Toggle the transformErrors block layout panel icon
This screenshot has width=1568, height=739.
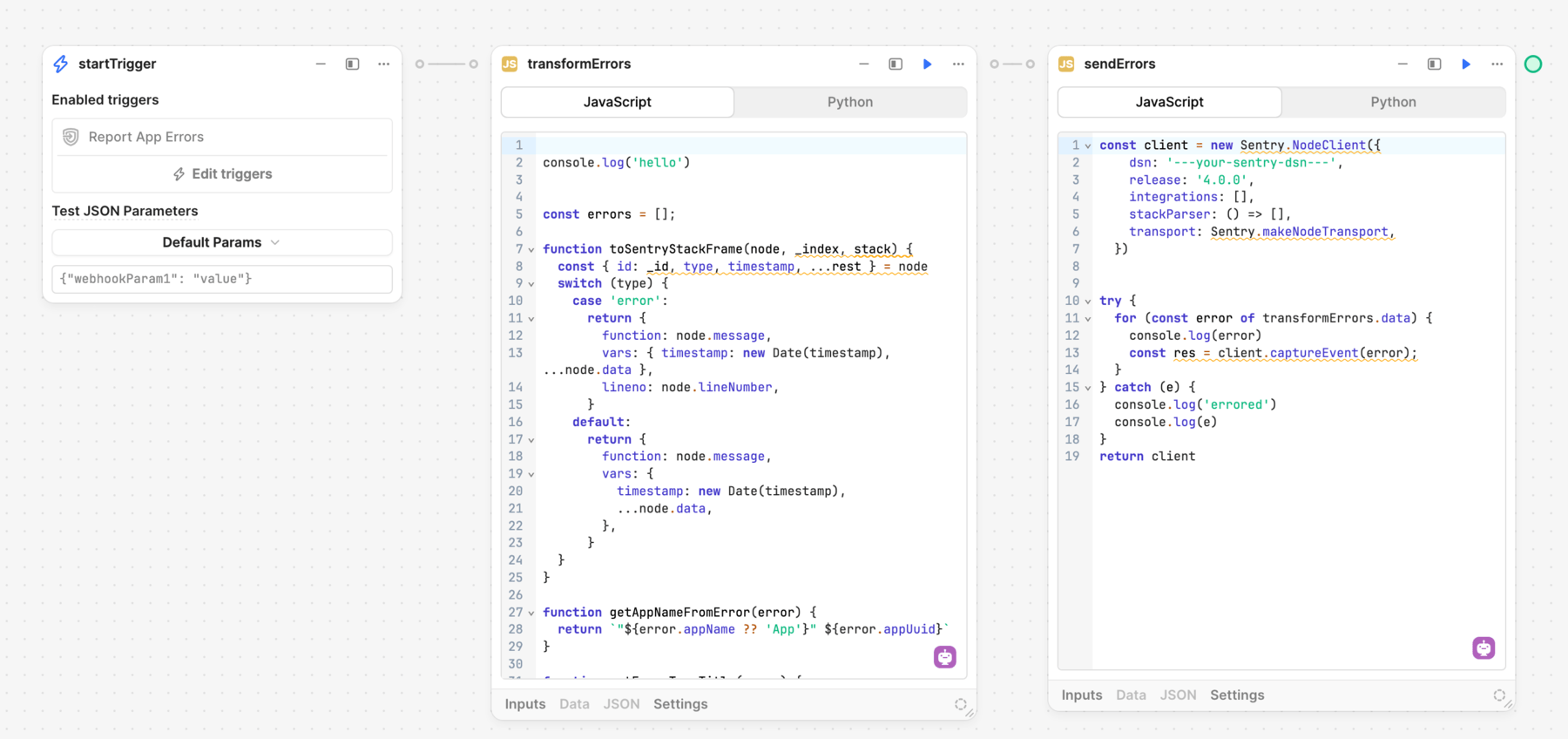pos(896,64)
